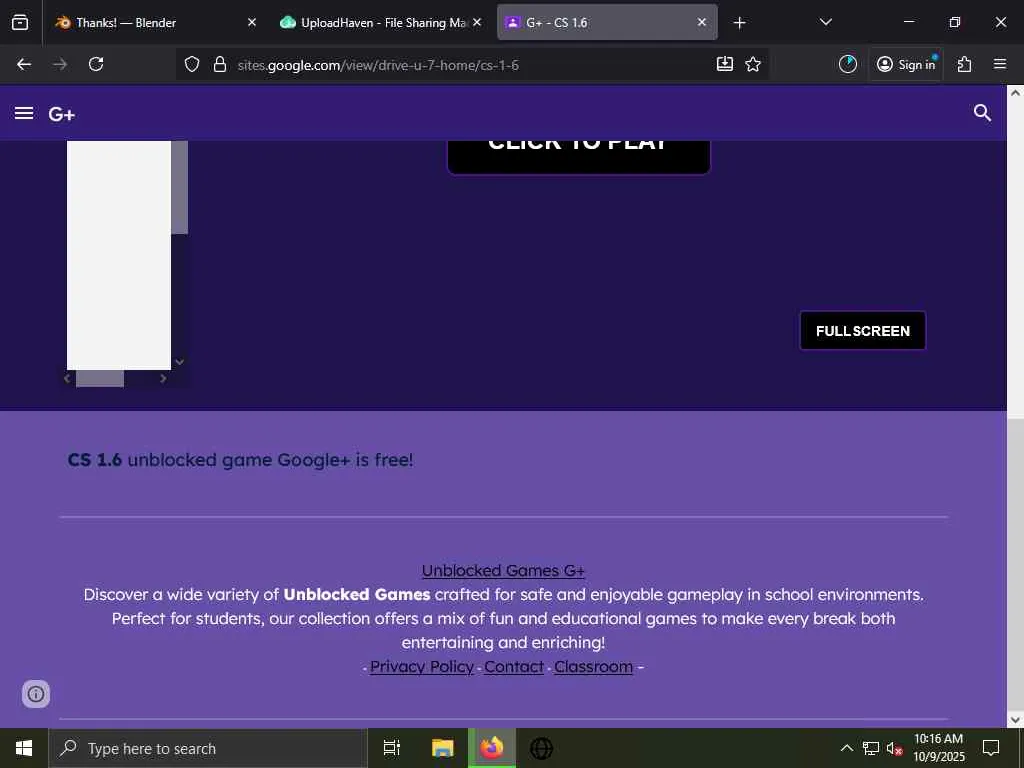Open the G+ site hamburger navigation menu
1024x768 pixels.
click(24, 113)
